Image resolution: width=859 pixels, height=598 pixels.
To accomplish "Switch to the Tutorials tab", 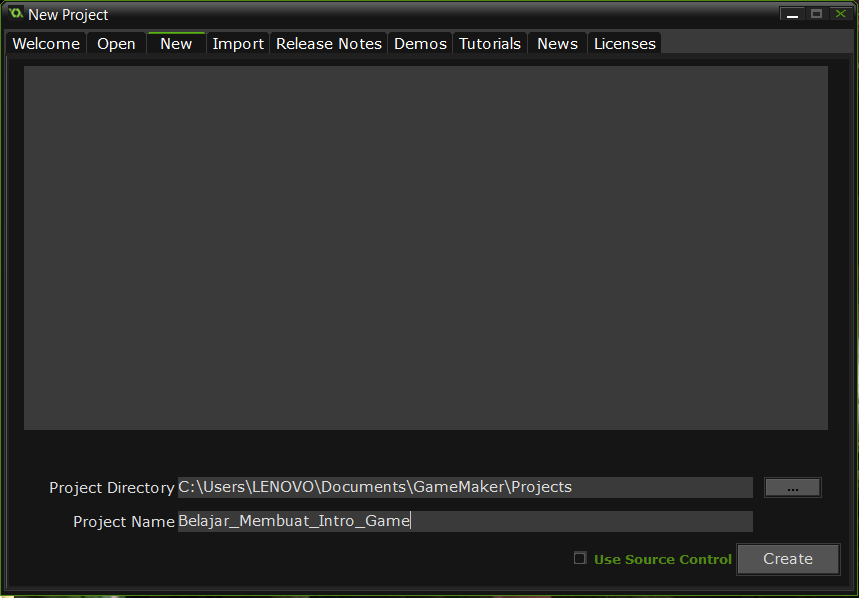I will (x=490, y=43).
